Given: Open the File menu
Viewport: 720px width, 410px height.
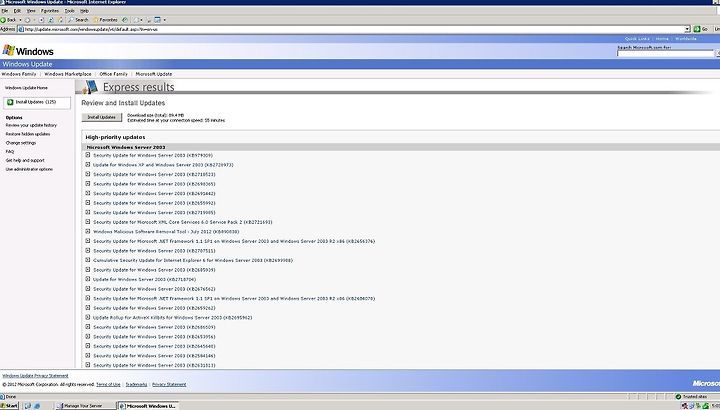Looking at the screenshot, I should click(5, 11).
